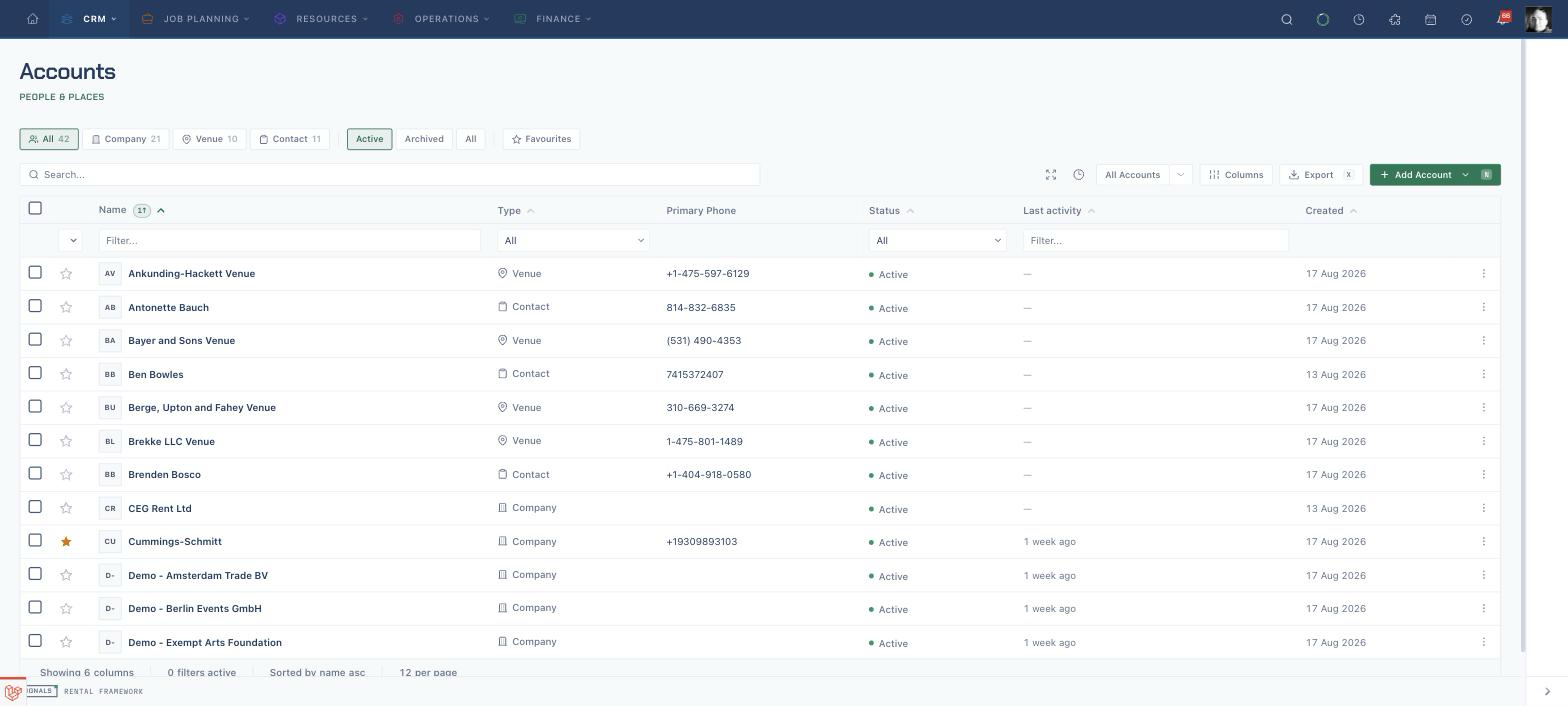Focus the Last activity filter field
The height and width of the screenshot is (706, 1568).
tap(1155, 240)
